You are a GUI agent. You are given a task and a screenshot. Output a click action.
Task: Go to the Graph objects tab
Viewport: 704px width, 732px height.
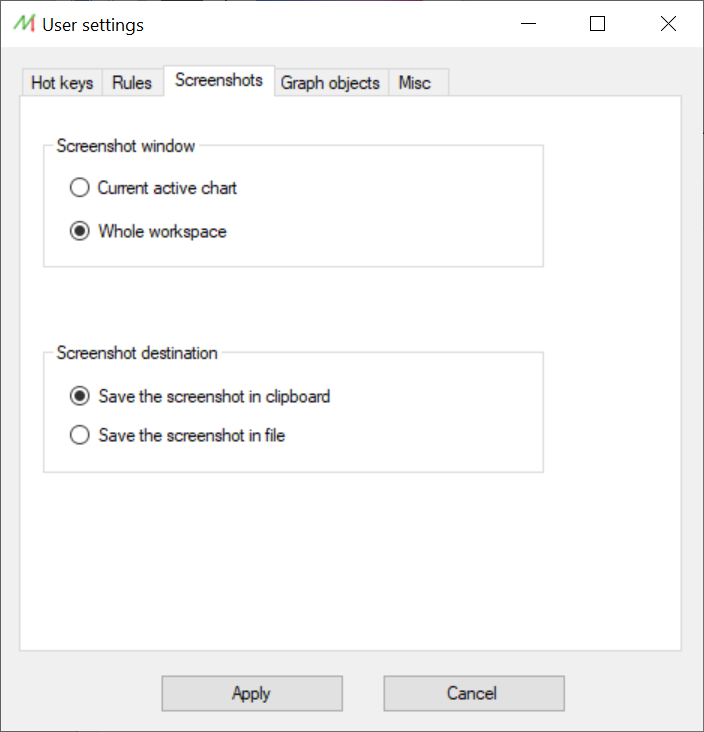(x=330, y=83)
